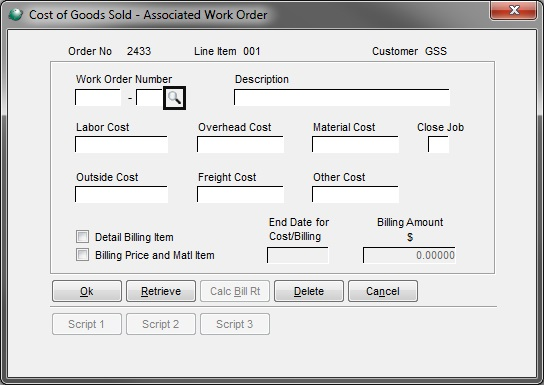The width and height of the screenshot is (544, 385).
Task: Click the Calc Bill Rt button
Action: pos(235,291)
